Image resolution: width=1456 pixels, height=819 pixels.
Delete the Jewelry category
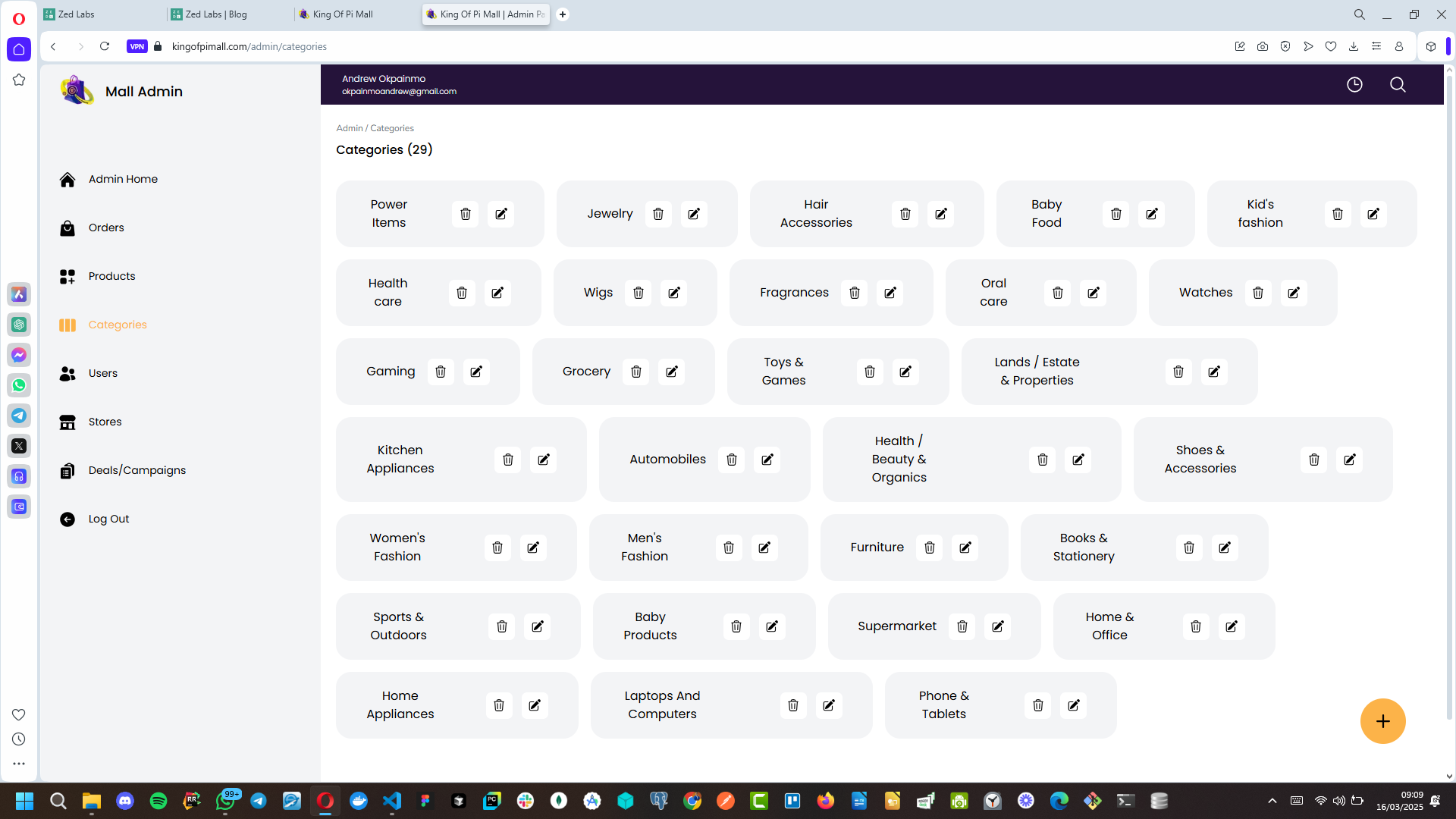pyautogui.click(x=658, y=214)
